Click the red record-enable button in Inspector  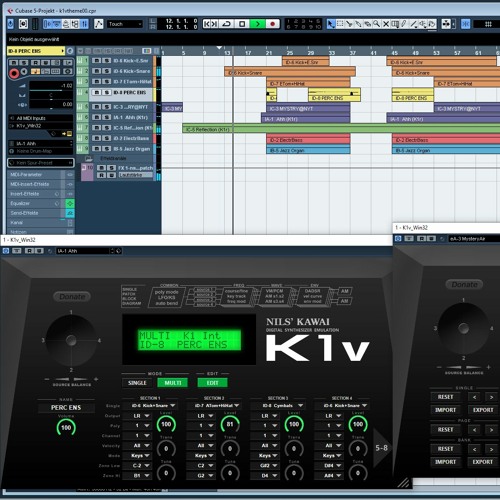point(14,73)
